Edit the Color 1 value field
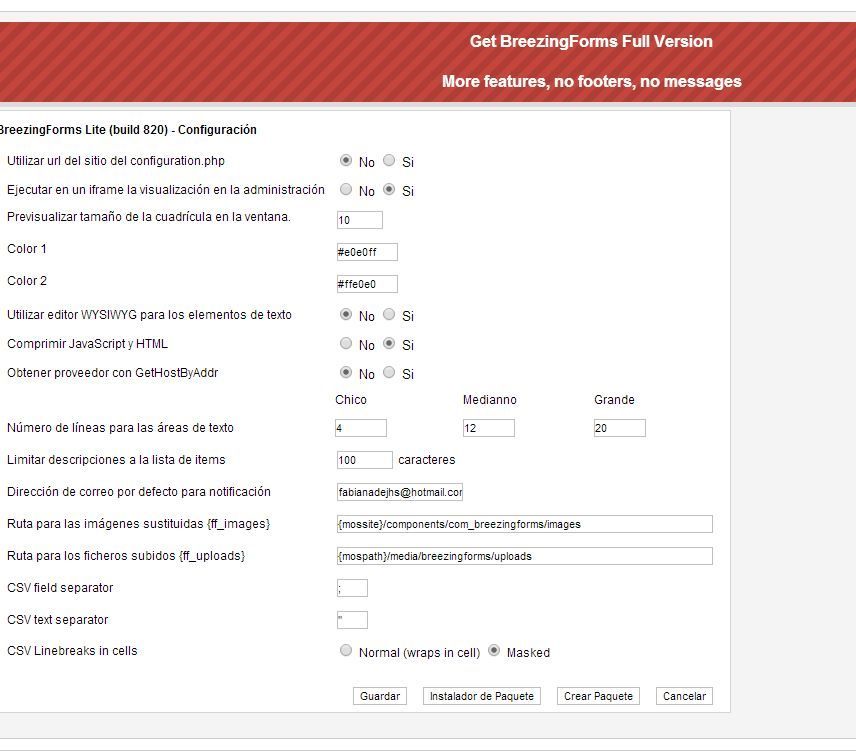Image resolution: width=856 pixels, height=751 pixels. tap(367, 252)
